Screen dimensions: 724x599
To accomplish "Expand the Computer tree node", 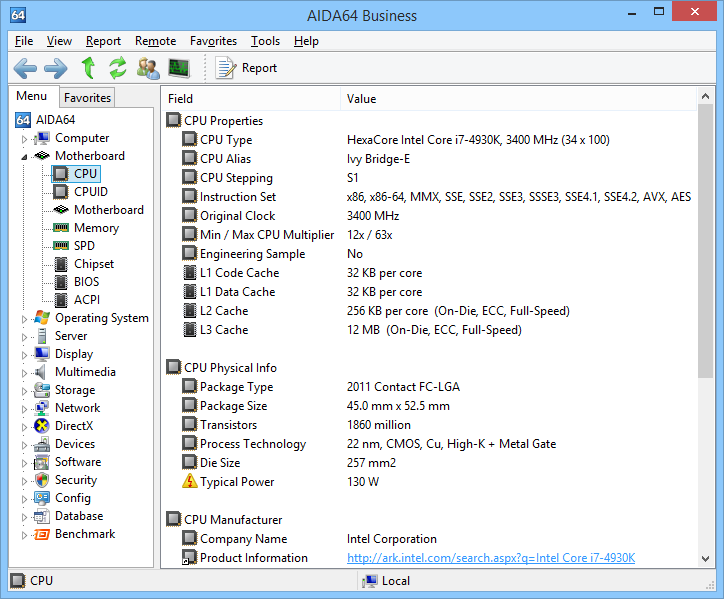I will pyautogui.click(x=24, y=139).
